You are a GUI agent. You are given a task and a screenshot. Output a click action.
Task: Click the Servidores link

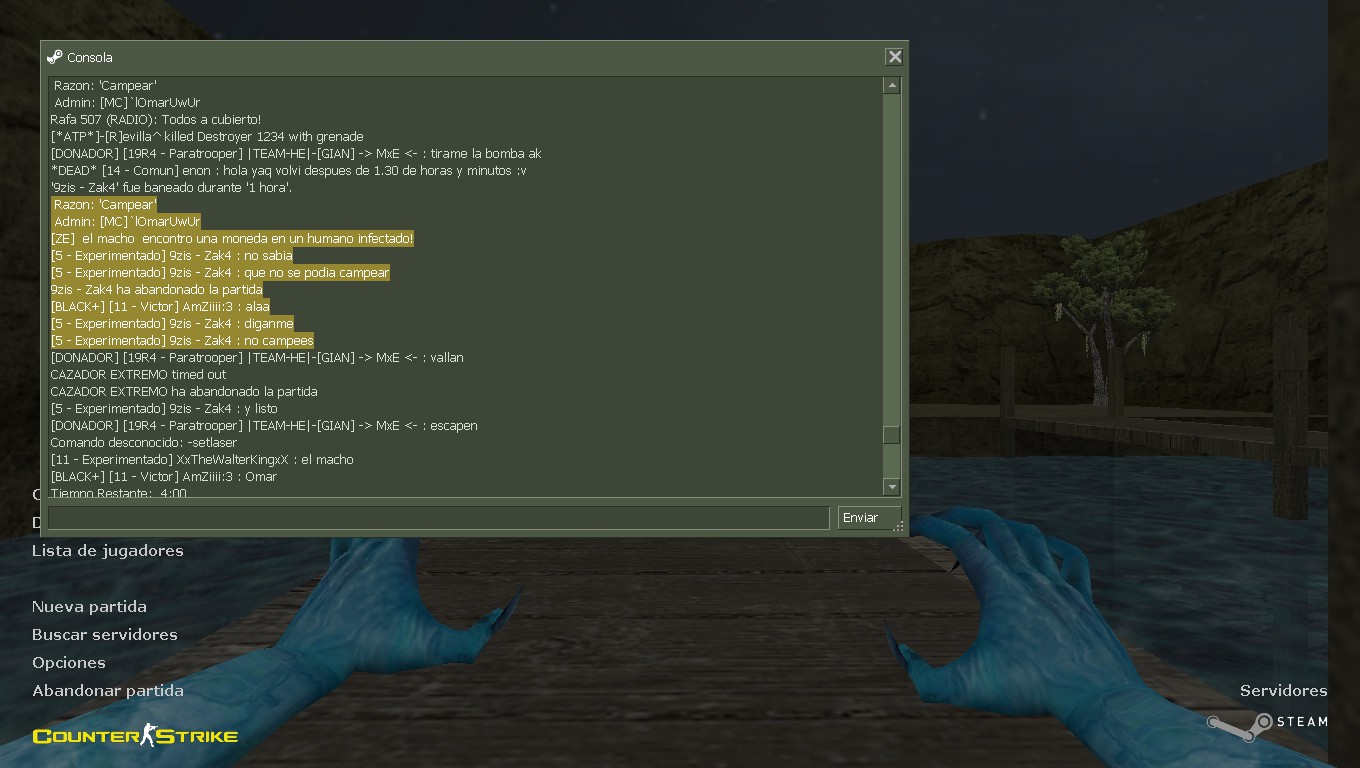coord(1283,691)
